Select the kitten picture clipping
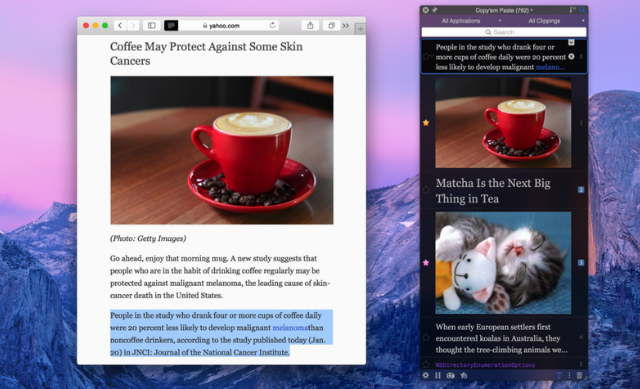 (503, 262)
